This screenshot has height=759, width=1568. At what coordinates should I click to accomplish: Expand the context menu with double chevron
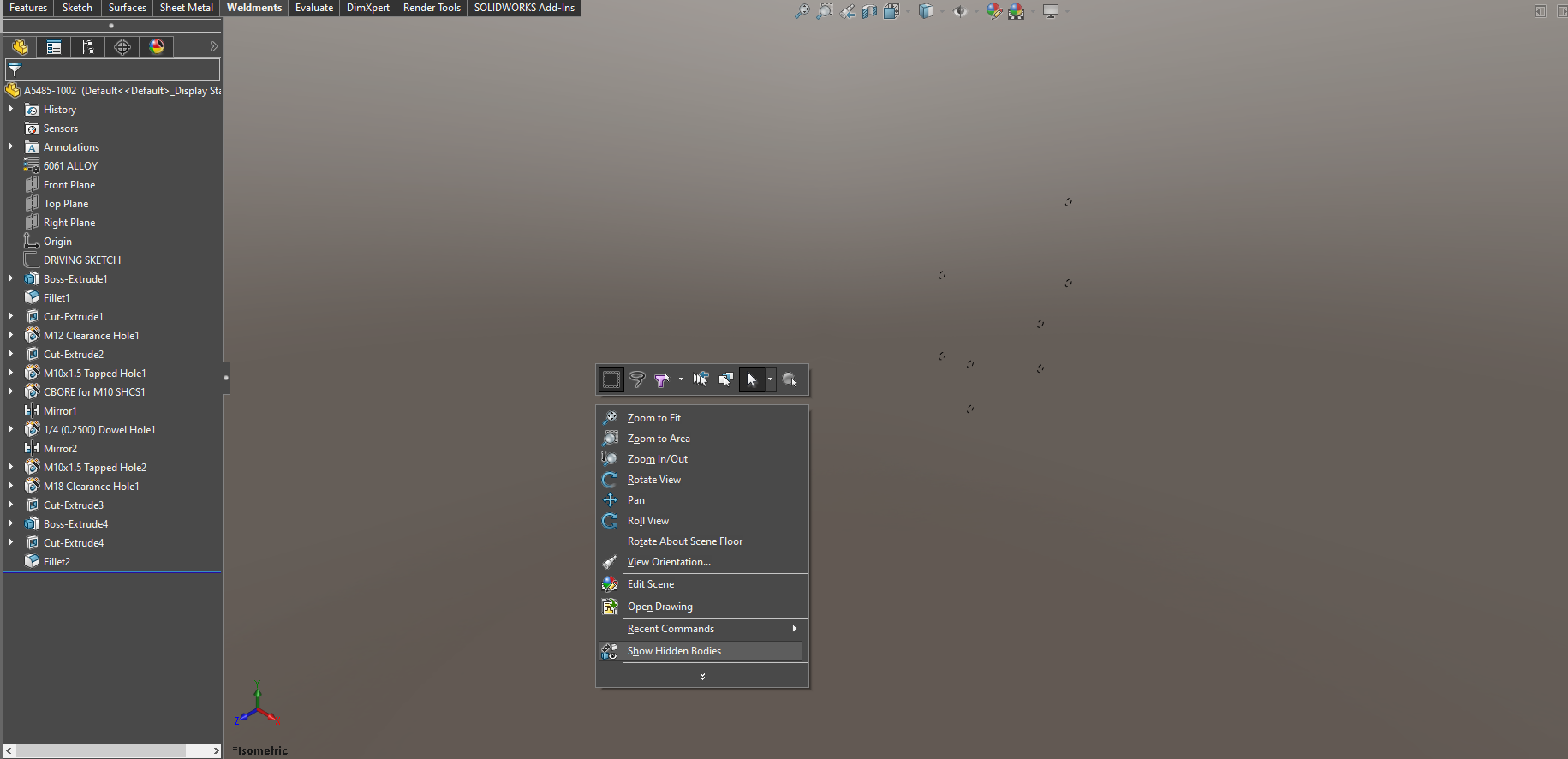tap(702, 677)
